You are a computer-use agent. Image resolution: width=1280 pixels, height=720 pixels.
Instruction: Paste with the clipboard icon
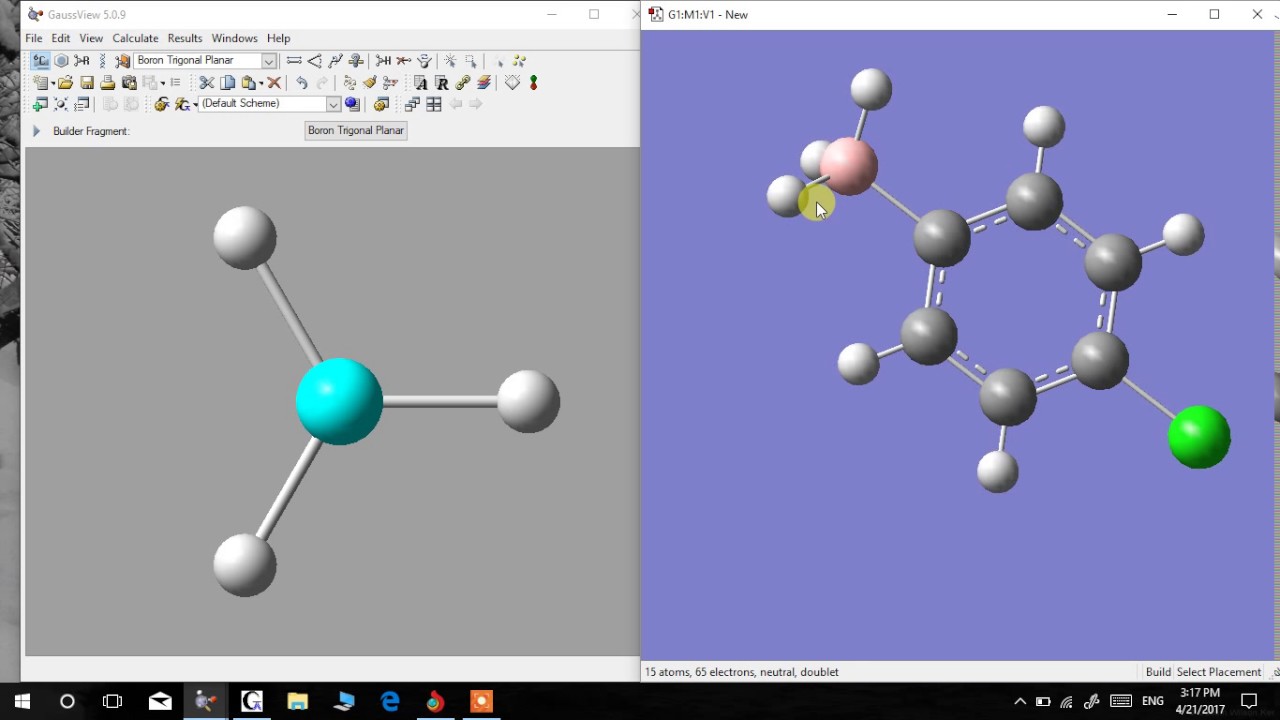[248, 82]
